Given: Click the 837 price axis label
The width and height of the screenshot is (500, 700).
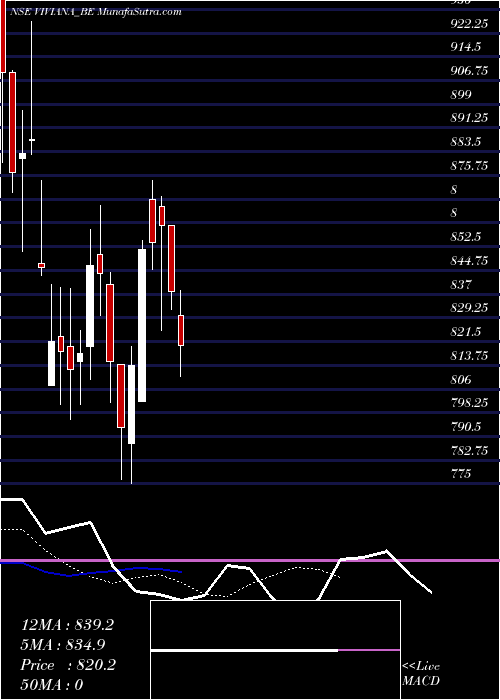Looking at the screenshot, I should (x=461, y=285).
